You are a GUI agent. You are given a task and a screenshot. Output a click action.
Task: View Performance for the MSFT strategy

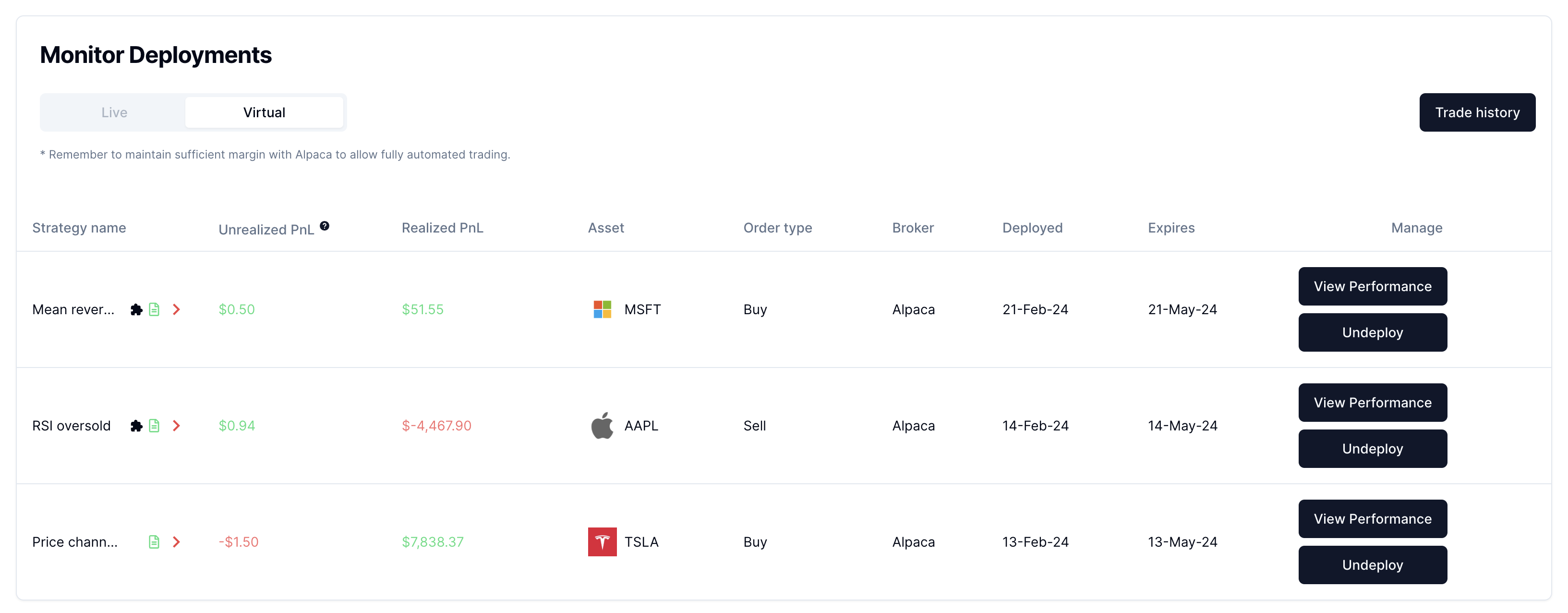point(1372,286)
